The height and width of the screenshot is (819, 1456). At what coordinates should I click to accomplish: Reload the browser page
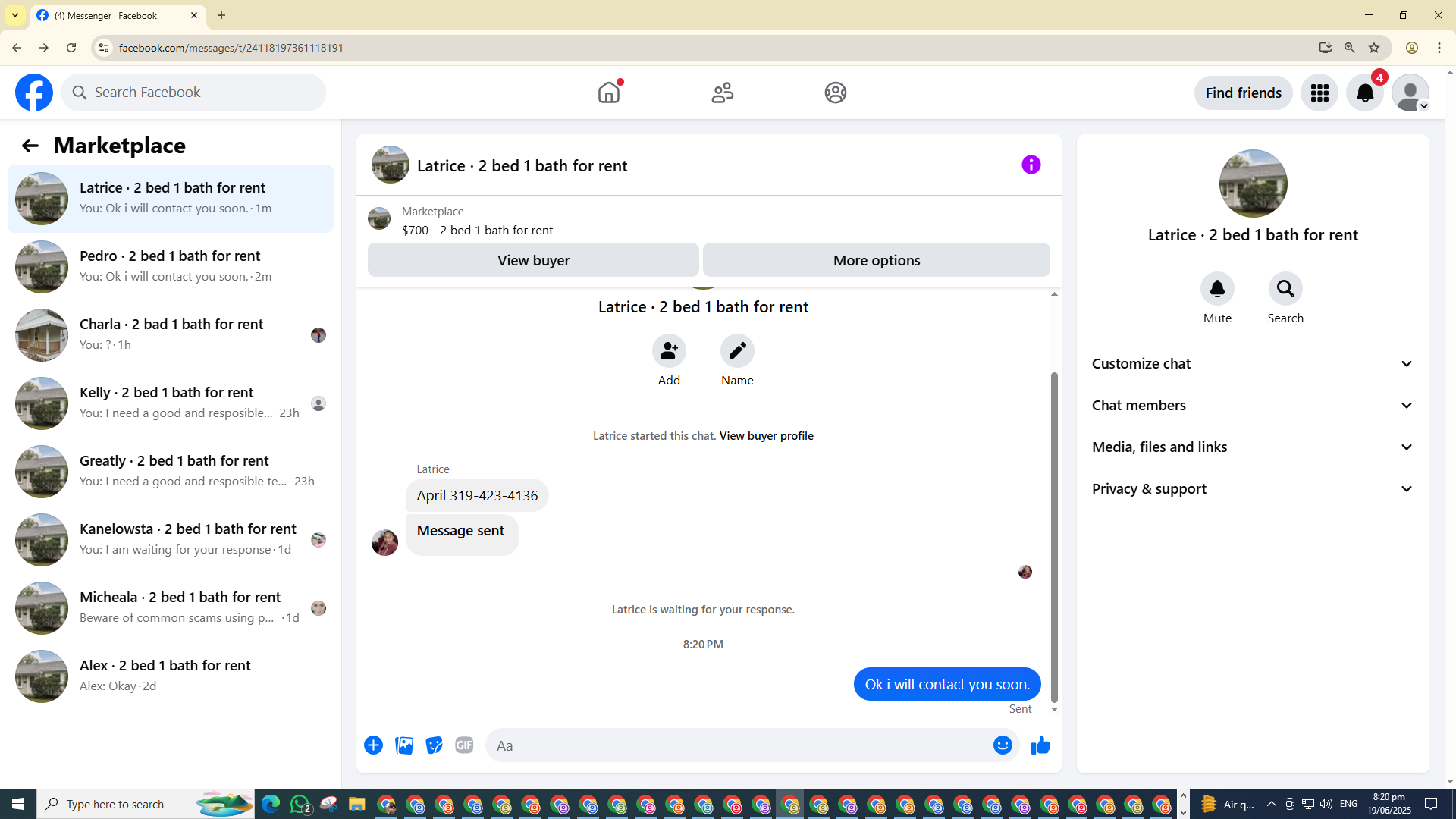pyautogui.click(x=71, y=48)
